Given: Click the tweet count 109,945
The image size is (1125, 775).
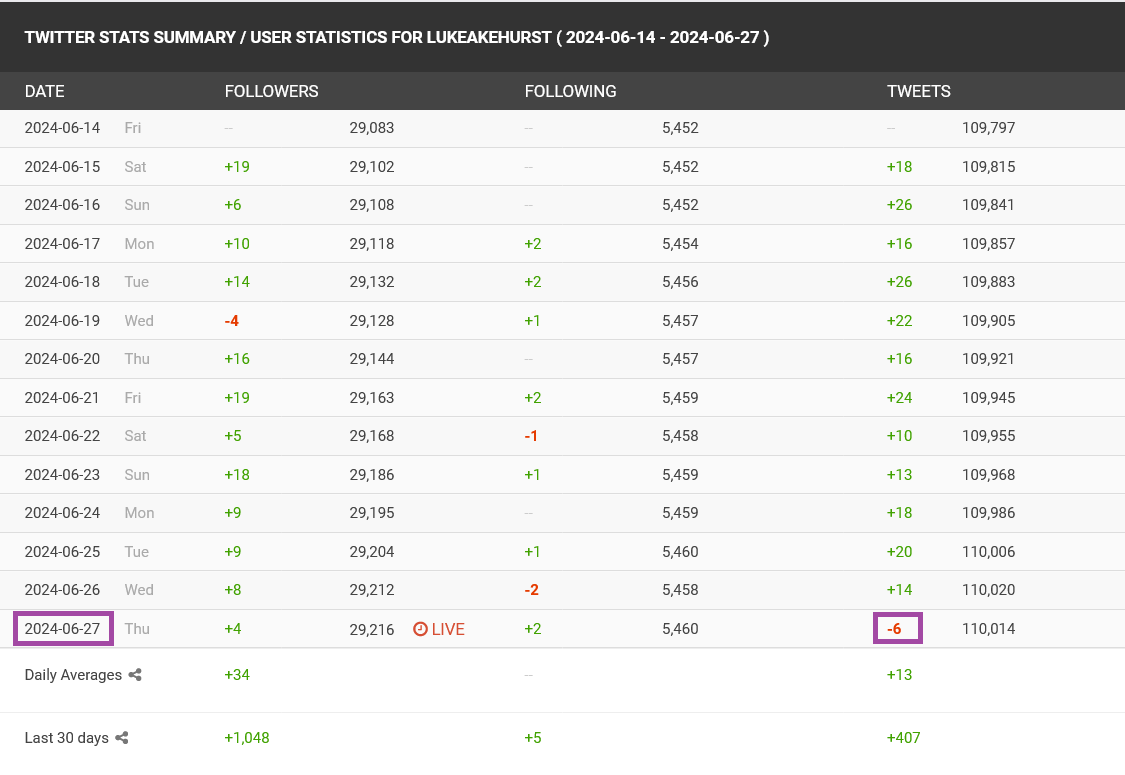Looking at the screenshot, I should click(x=989, y=398).
